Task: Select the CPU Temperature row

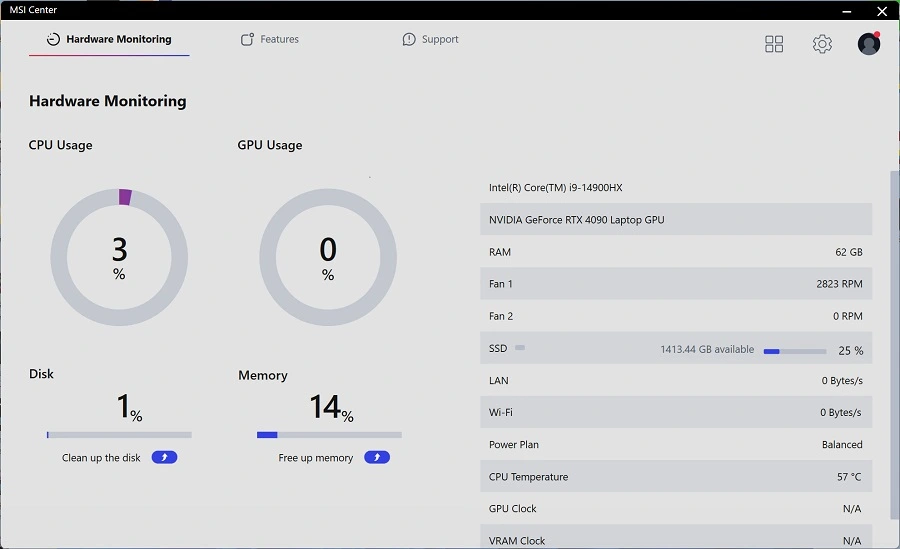Action: (x=675, y=477)
